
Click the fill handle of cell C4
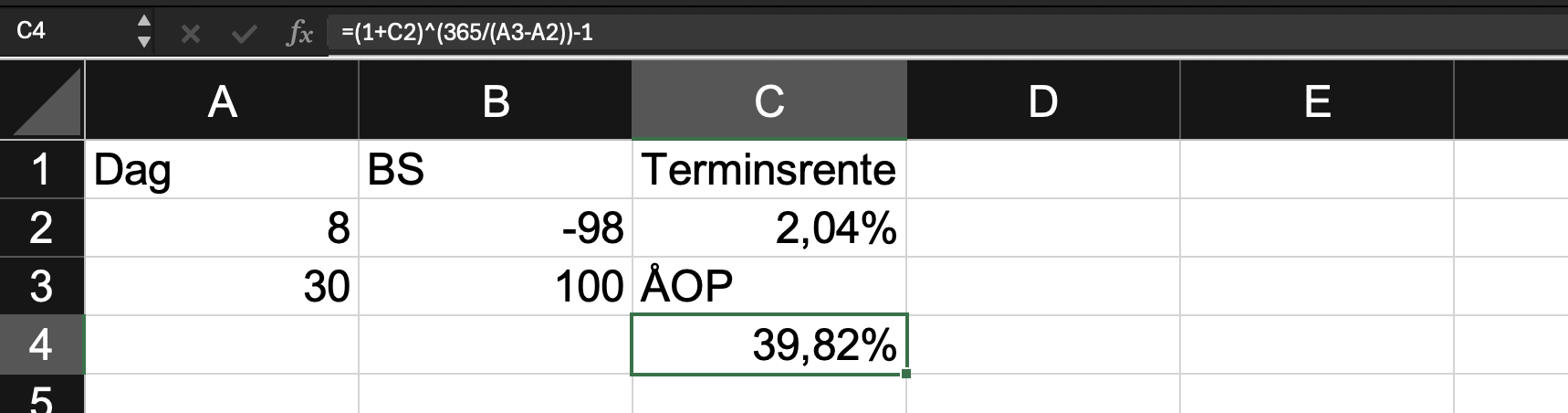click(x=905, y=373)
